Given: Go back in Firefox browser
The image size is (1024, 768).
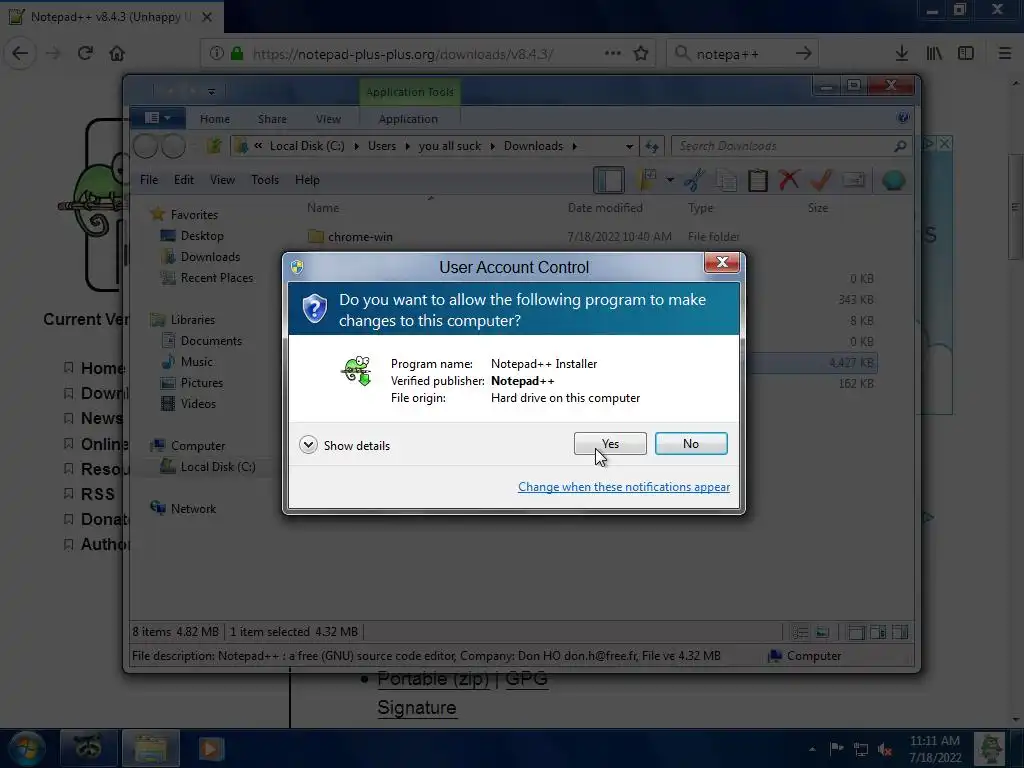Looking at the screenshot, I should (x=20, y=54).
